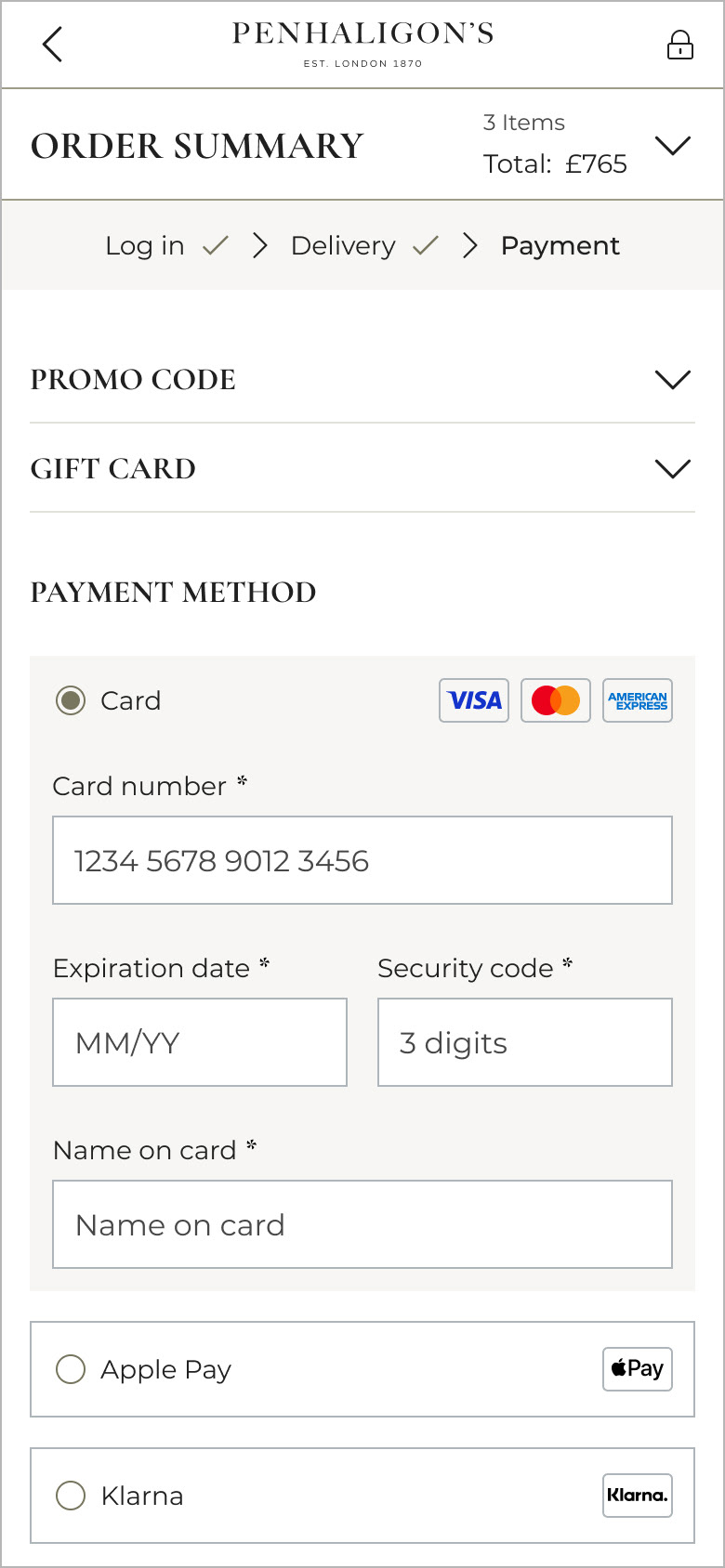Image resolution: width=725 pixels, height=1568 pixels.
Task: Focus the Card number field
Action: point(362,860)
